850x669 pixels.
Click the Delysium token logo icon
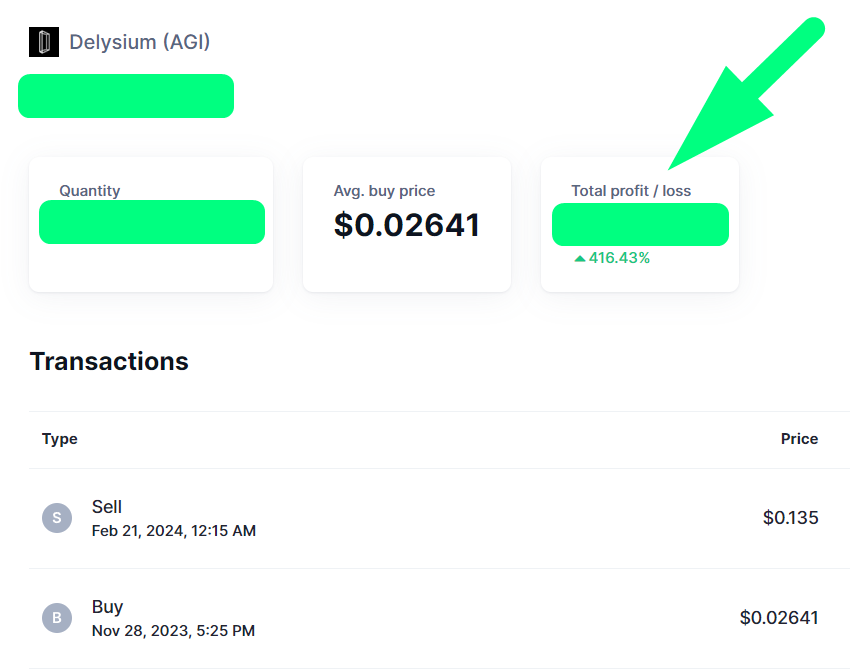coord(43,42)
